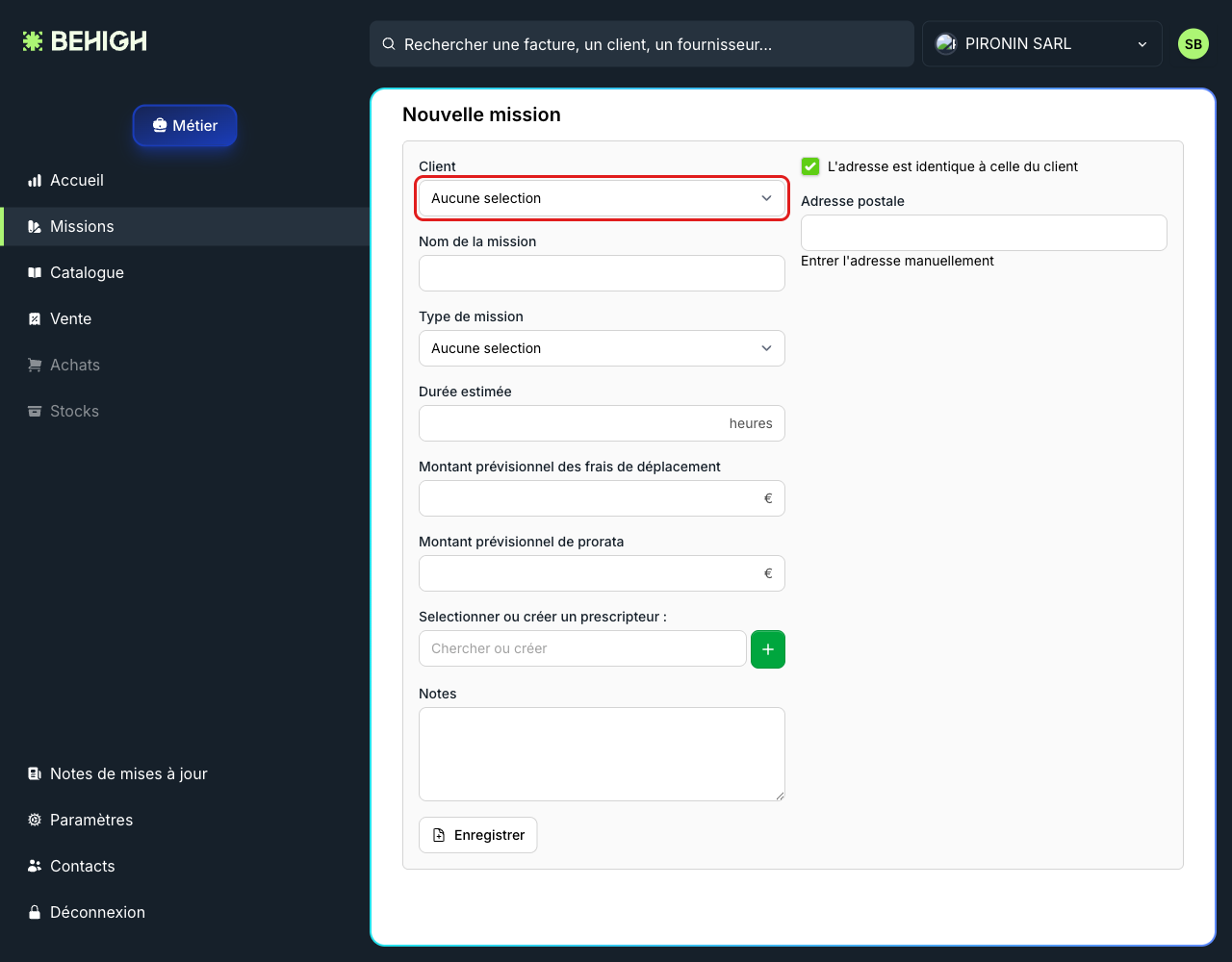This screenshot has width=1232, height=962.
Task: Focus the frais de déplacement amount field
Action: 602,498
